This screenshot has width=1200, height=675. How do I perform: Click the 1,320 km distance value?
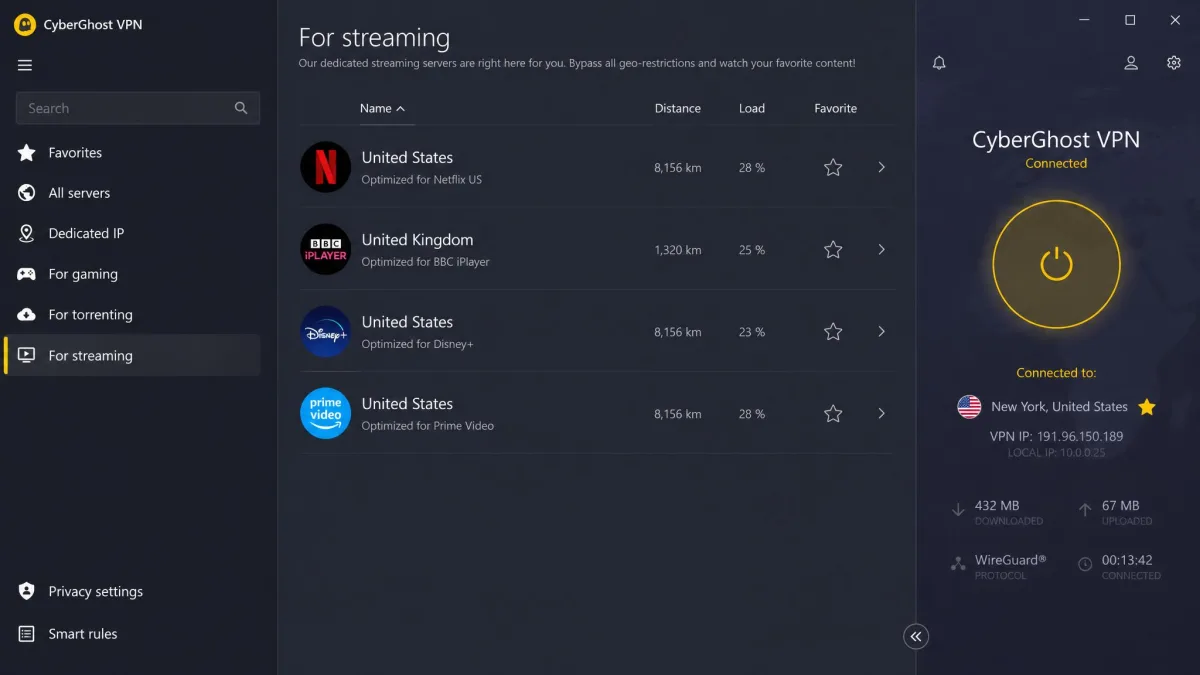(678, 250)
